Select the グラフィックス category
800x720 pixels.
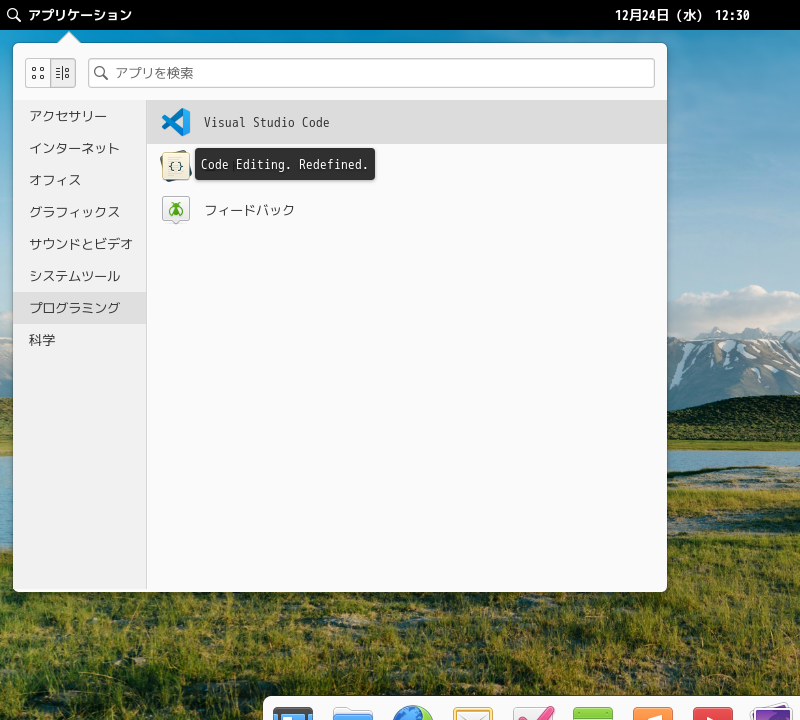[80, 212]
